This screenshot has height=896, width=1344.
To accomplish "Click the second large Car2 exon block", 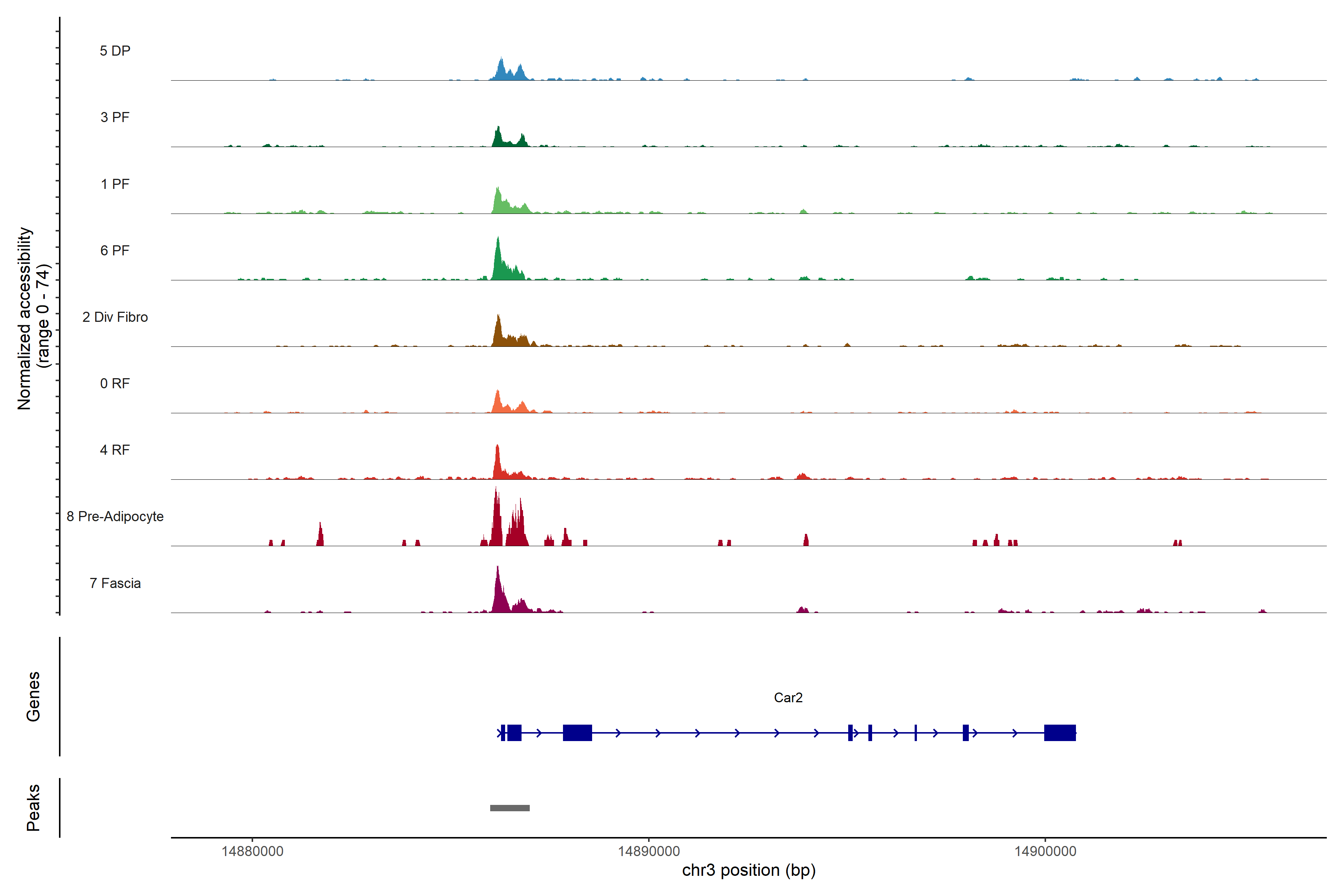I will [x=577, y=732].
